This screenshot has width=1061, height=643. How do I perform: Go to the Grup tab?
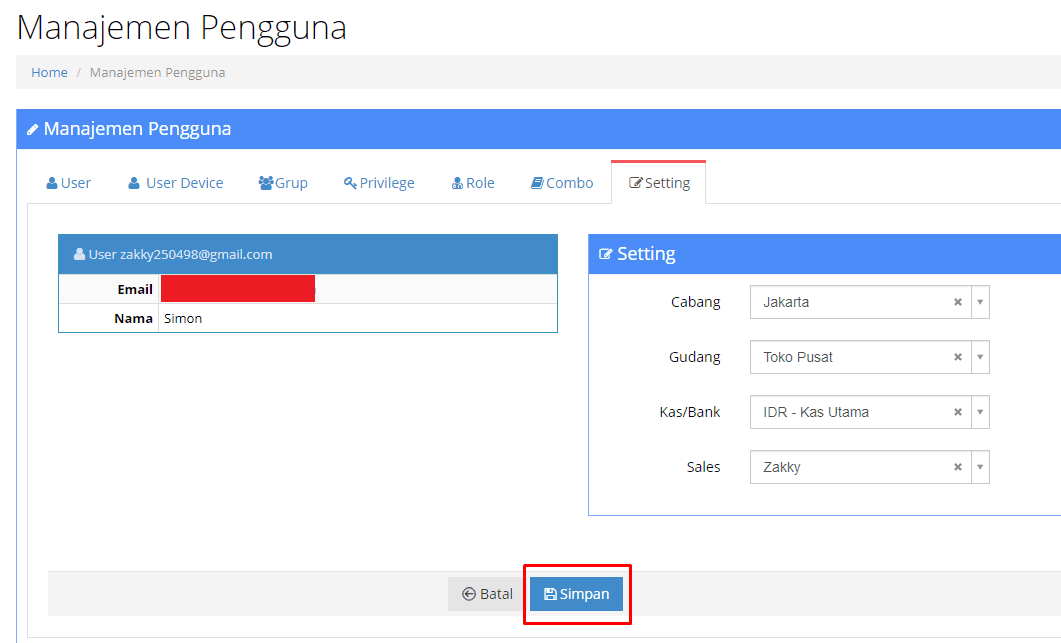pyautogui.click(x=283, y=183)
